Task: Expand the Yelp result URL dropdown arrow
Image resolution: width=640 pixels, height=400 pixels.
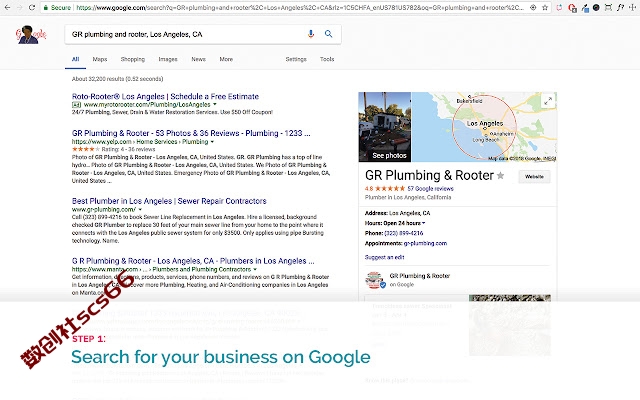Action: pos(212,142)
